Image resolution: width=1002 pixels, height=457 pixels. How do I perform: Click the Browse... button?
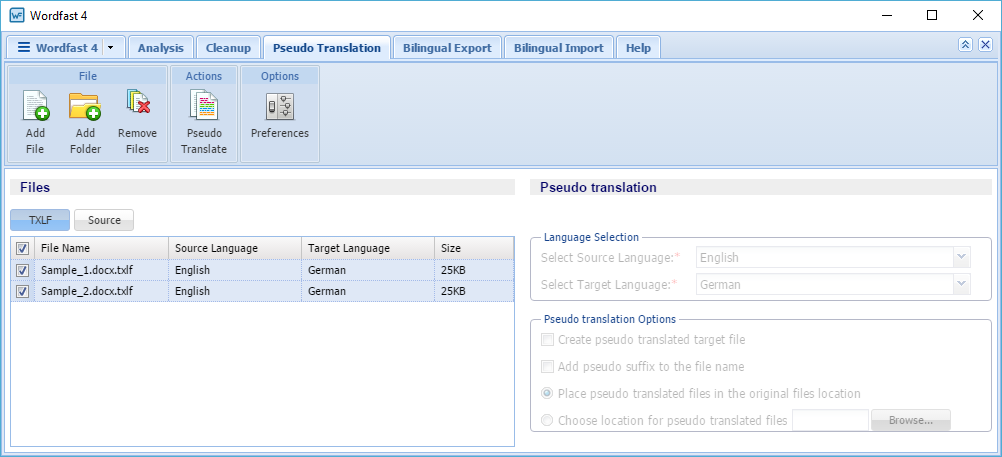911,421
